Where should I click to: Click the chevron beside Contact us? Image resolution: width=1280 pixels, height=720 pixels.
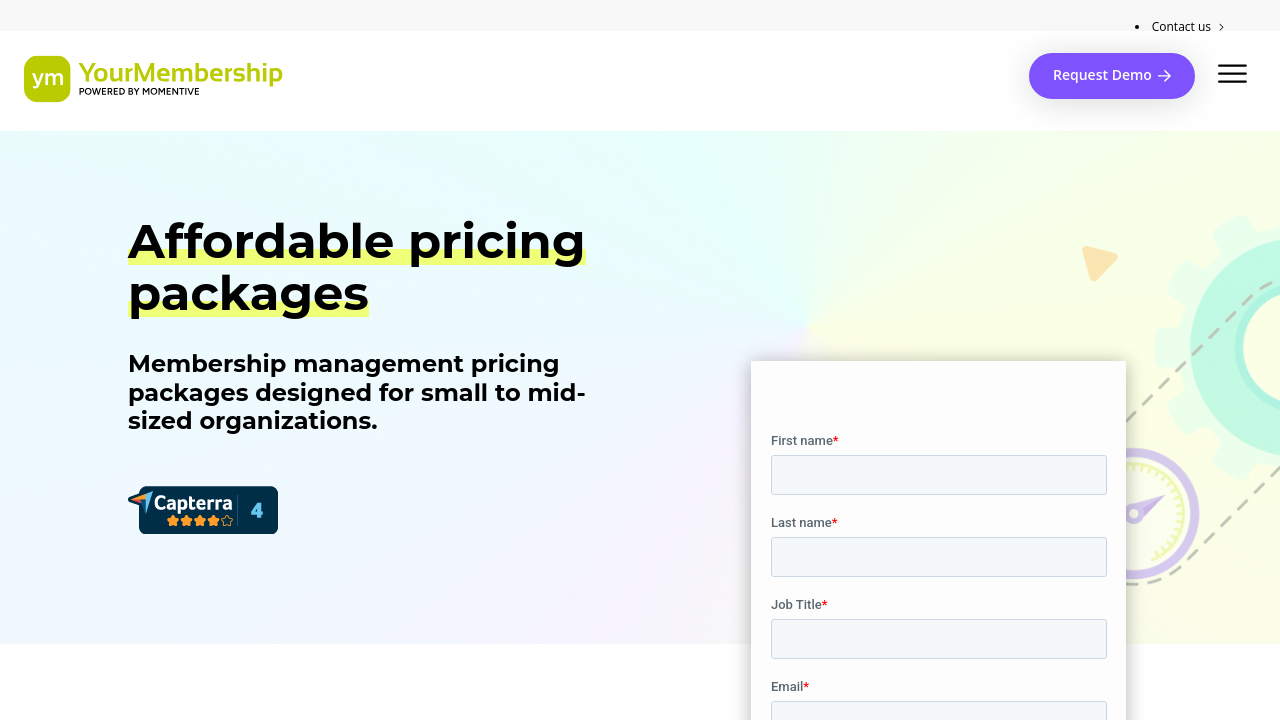[1221, 27]
